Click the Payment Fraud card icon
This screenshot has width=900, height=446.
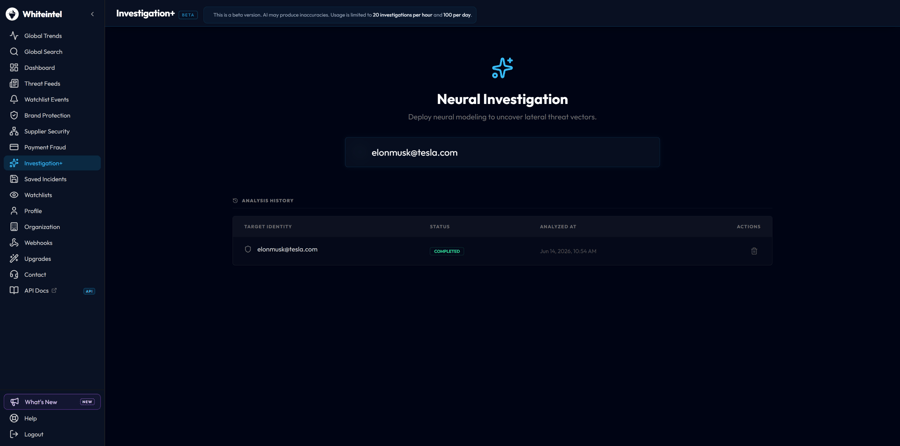14,147
